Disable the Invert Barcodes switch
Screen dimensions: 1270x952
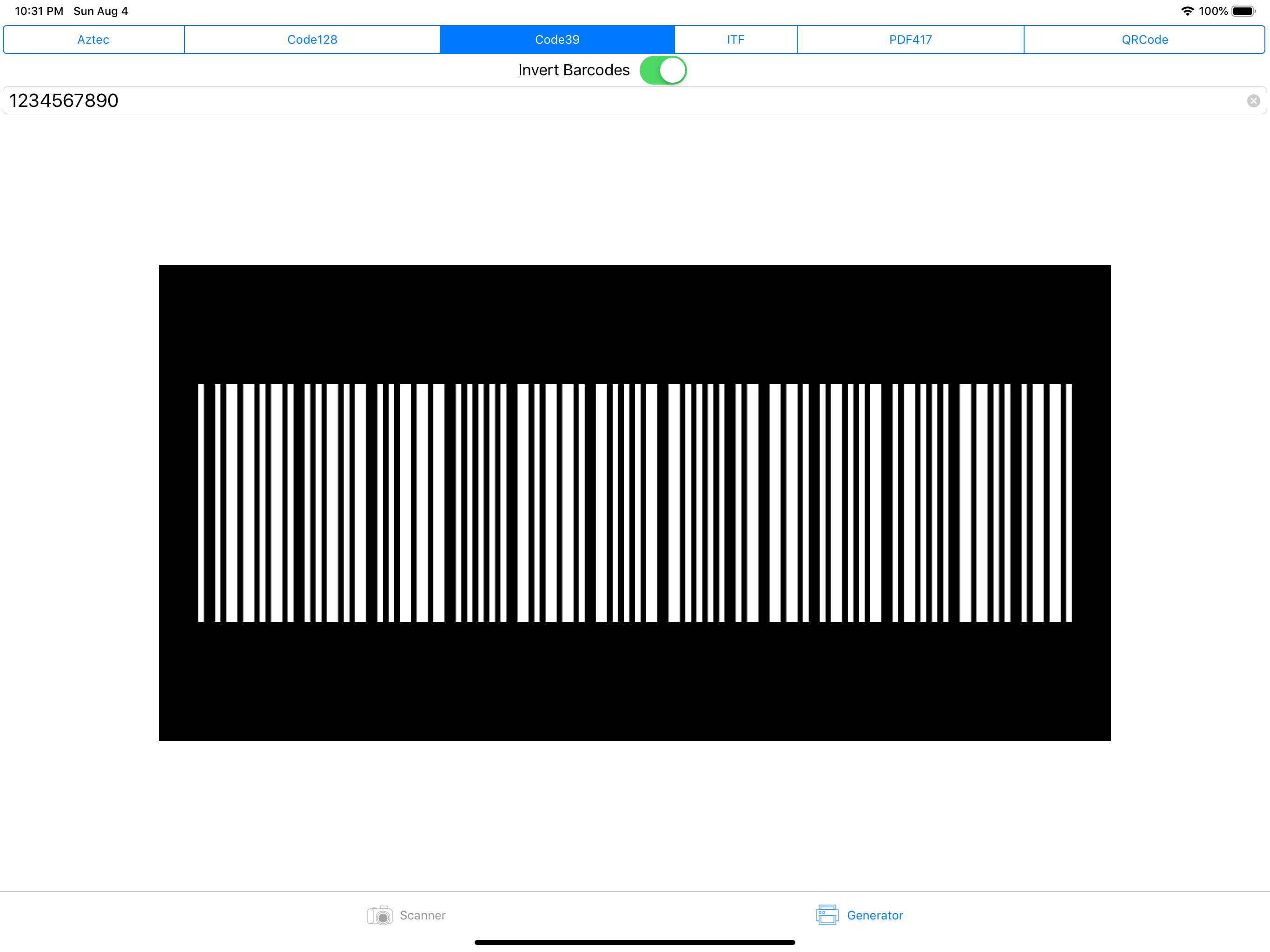coord(663,69)
